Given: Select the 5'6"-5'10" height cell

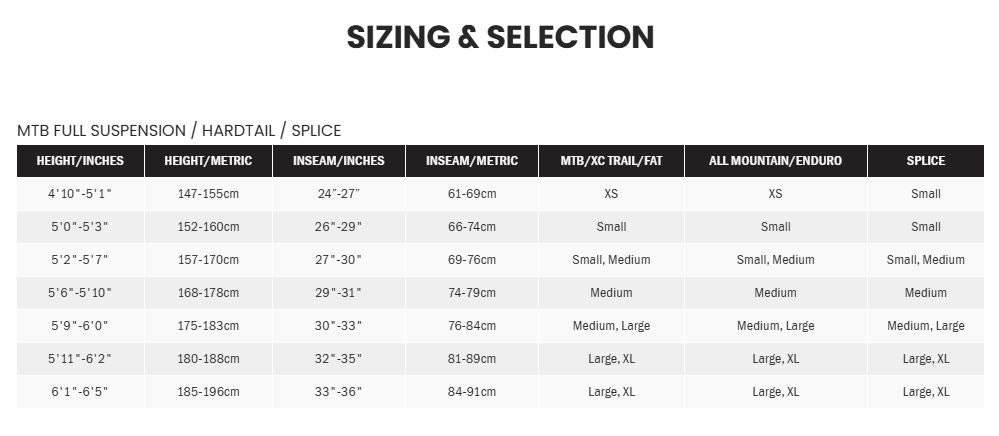Looking at the screenshot, I should point(80,293).
